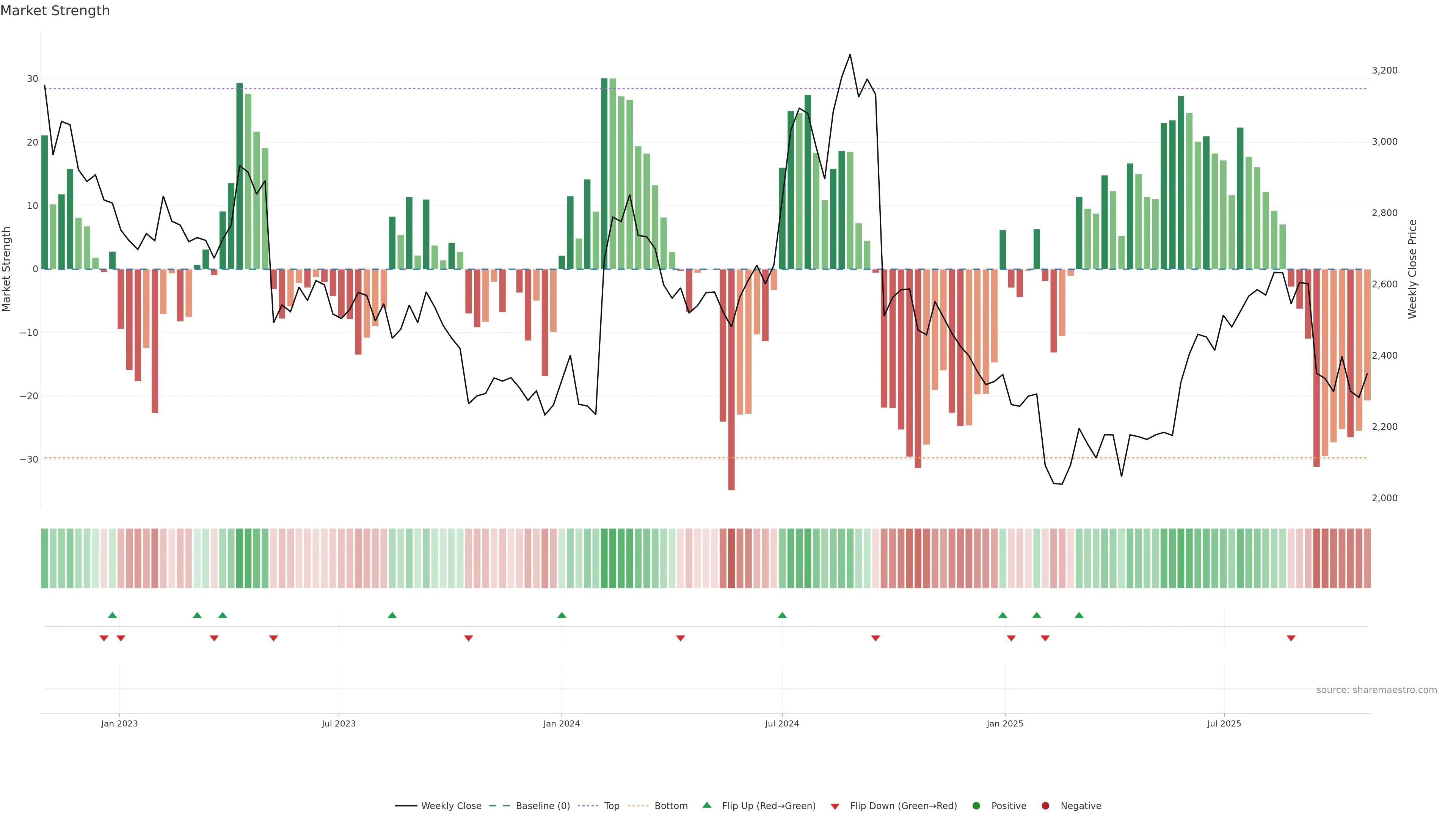The width and height of the screenshot is (1456, 819).
Task: Click Flip Up green triangle legend icon
Action: click(x=706, y=805)
